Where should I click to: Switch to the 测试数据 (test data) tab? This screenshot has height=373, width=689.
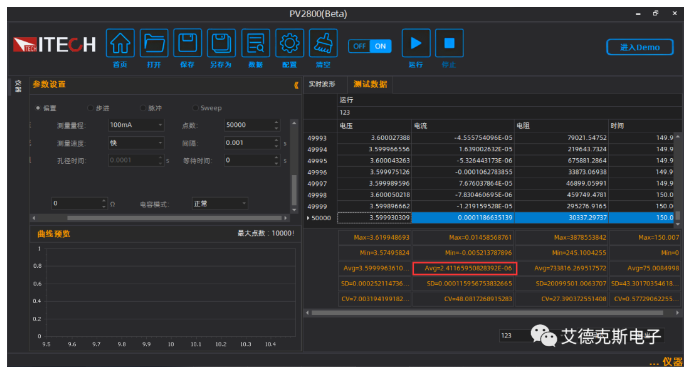pos(370,84)
